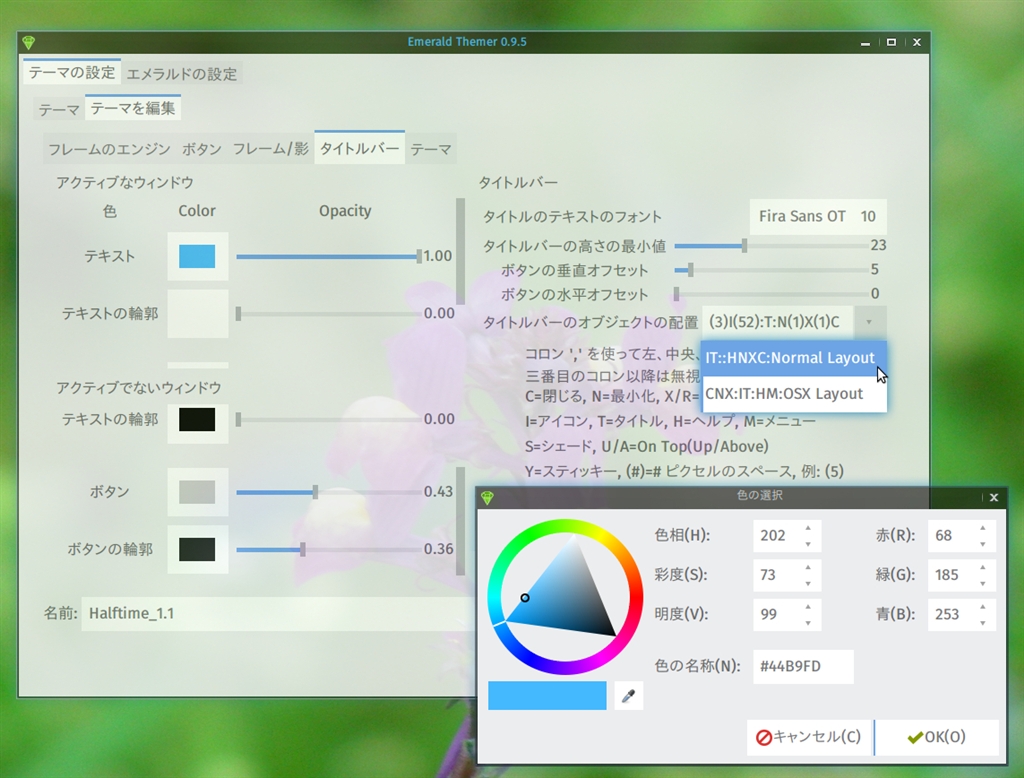Click the ボタンの垂直オフセット slider

point(771,270)
